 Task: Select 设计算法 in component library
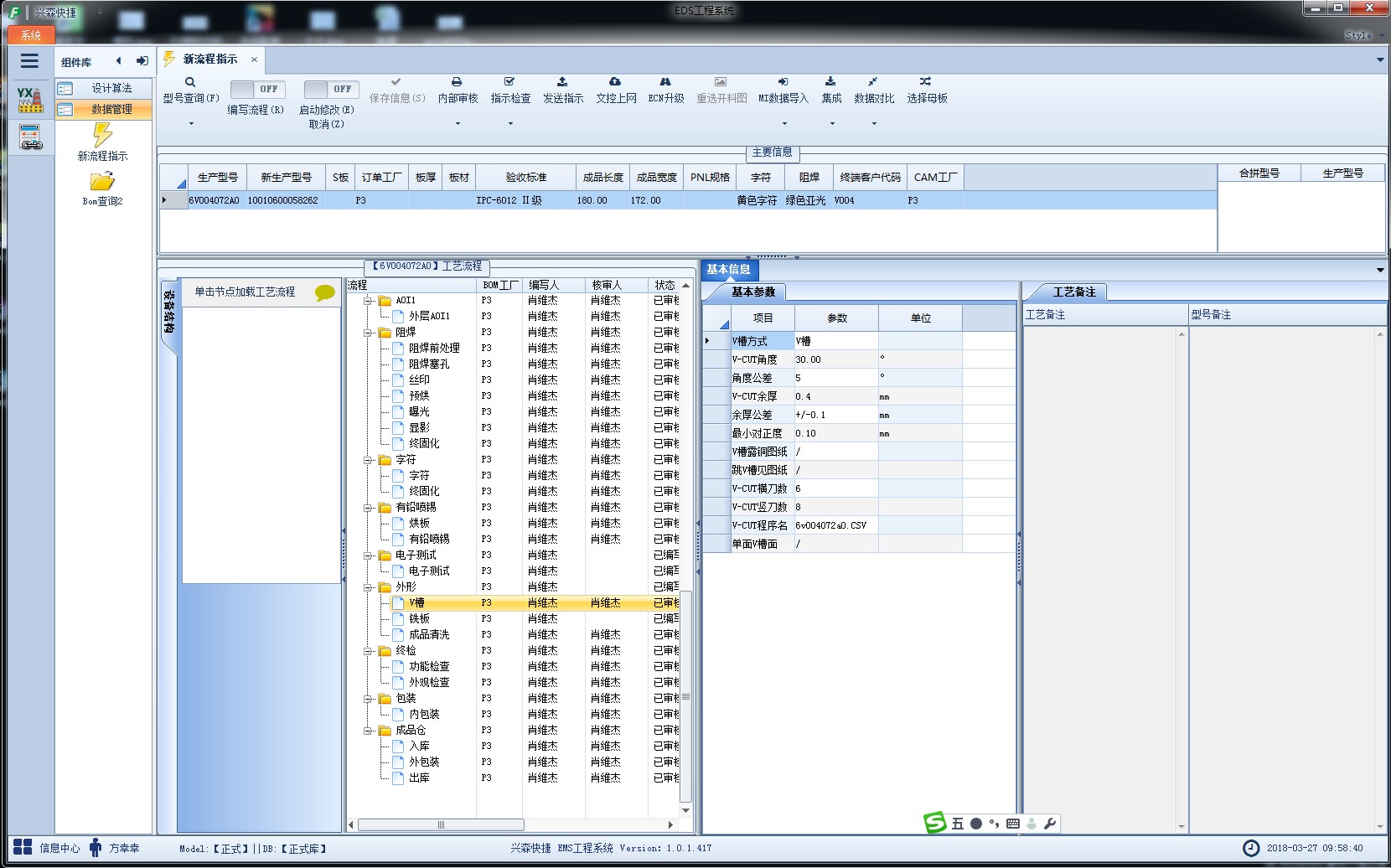104,88
